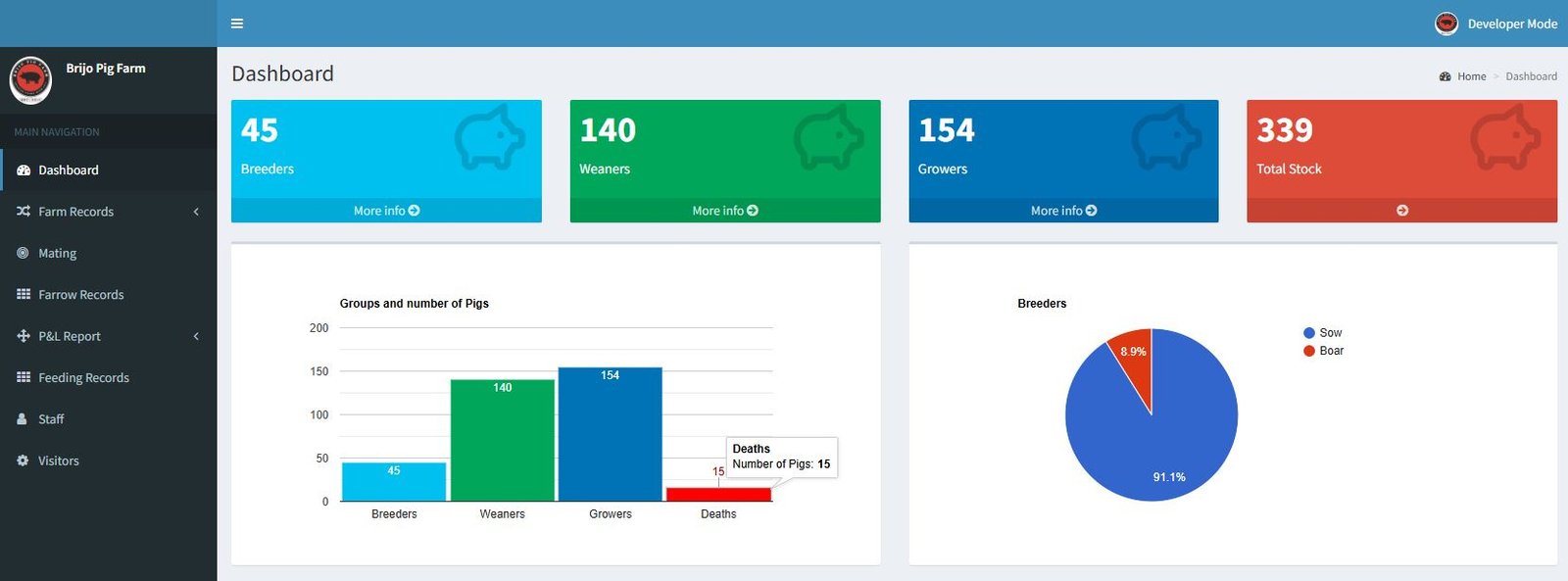Open More info on Breeders card
Image resolution: width=1568 pixels, height=581 pixels.
point(386,211)
